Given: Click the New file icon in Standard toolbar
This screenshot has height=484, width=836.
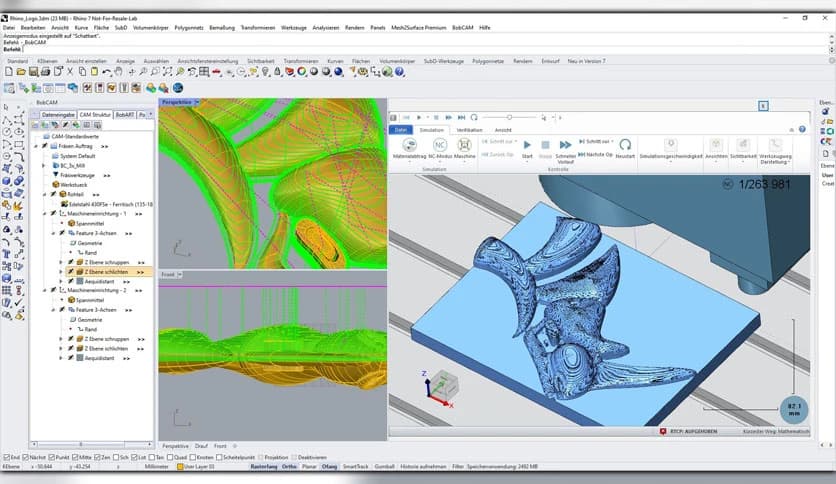Looking at the screenshot, I should [9, 71].
